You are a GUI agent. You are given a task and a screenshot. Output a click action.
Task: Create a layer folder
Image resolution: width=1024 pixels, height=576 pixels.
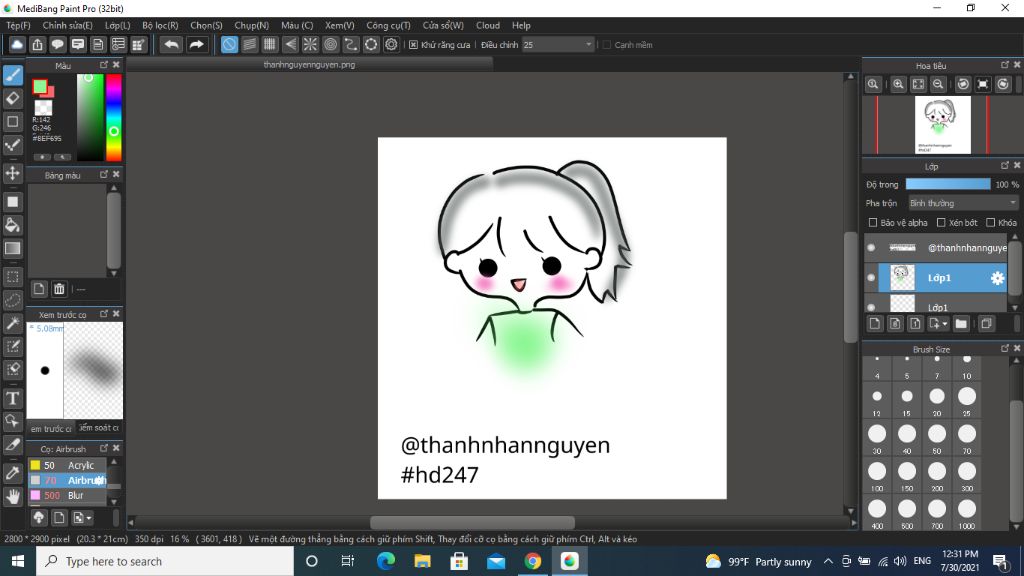click(x=961, y=323)
